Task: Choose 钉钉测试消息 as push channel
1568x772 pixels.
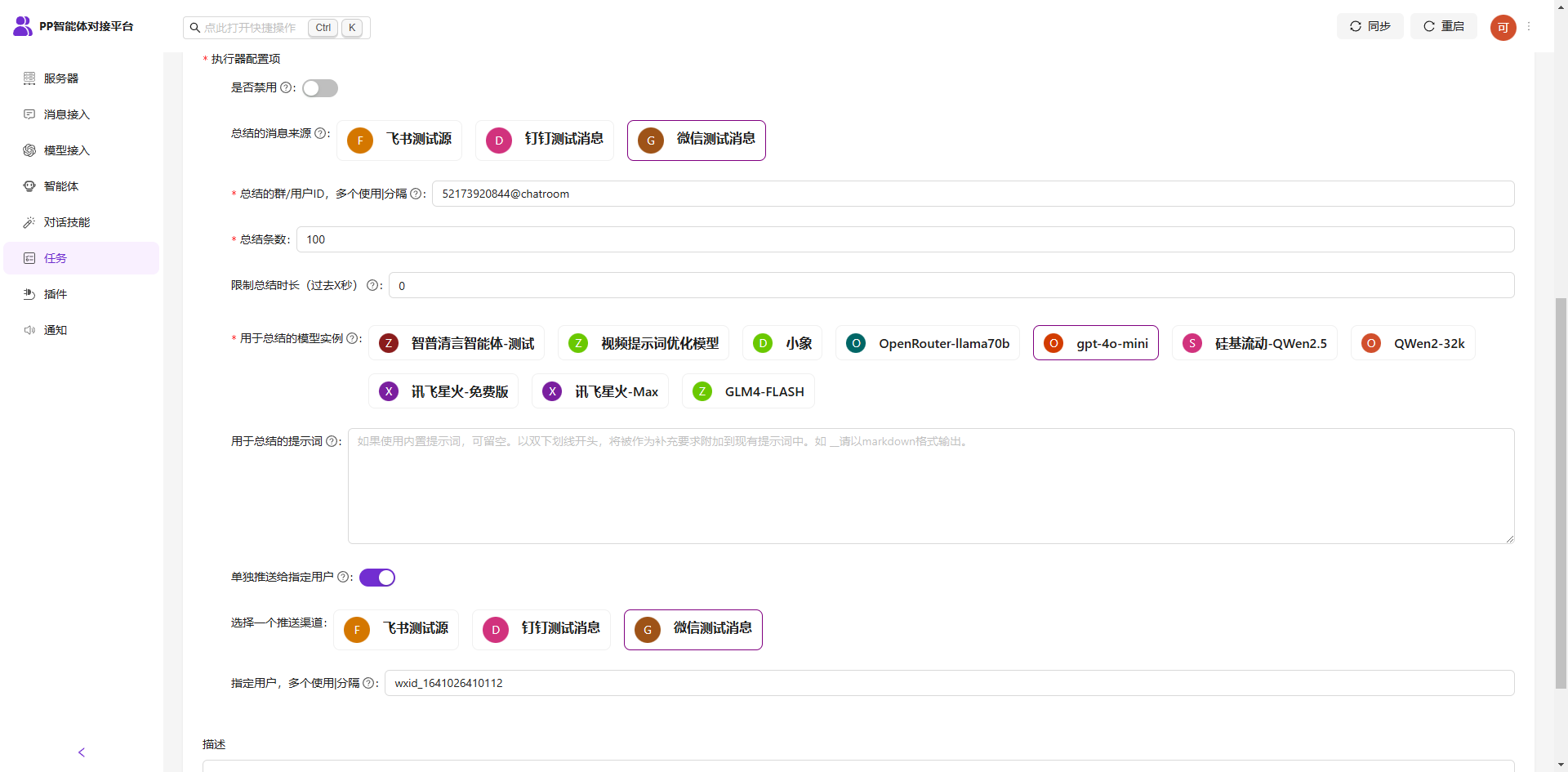Action: [x=541, y=630]
